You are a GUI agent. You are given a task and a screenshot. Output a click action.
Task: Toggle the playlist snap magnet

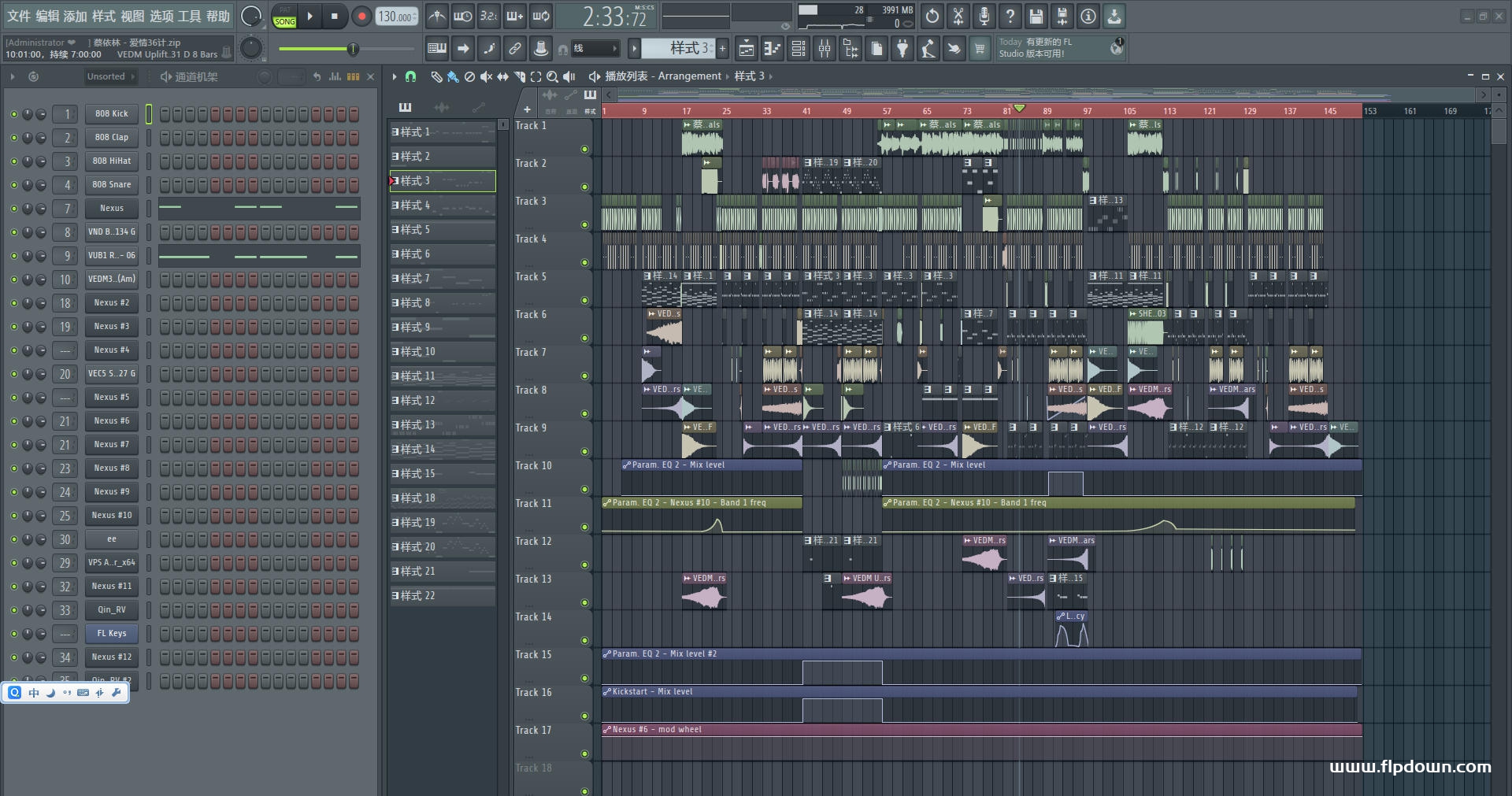click(x=410, y=76)
